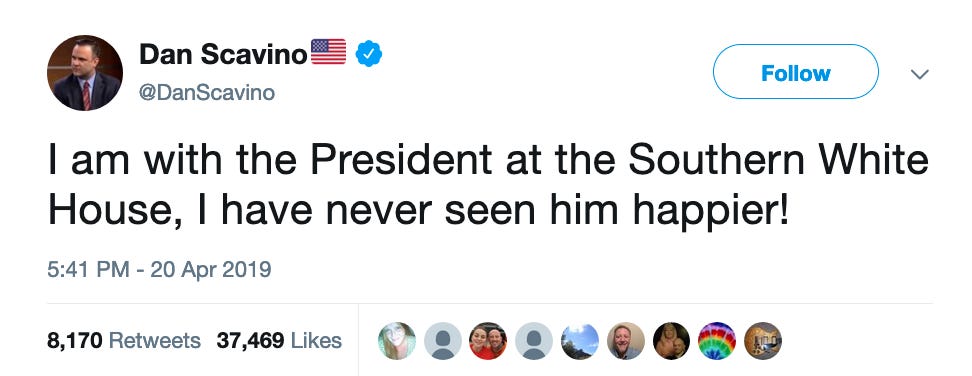Open the couple in red shirts avatar
Screen dimensions: 972x376
(x=488, y=341)
